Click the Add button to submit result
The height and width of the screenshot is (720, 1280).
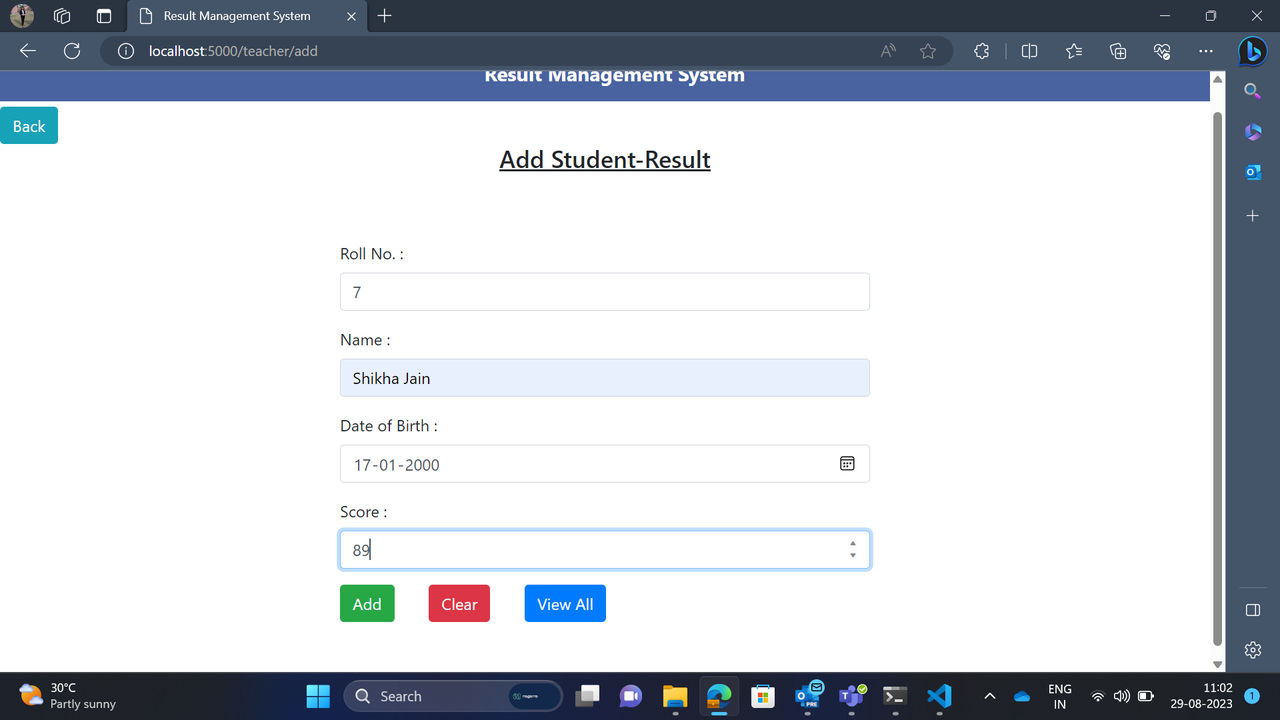366,603
